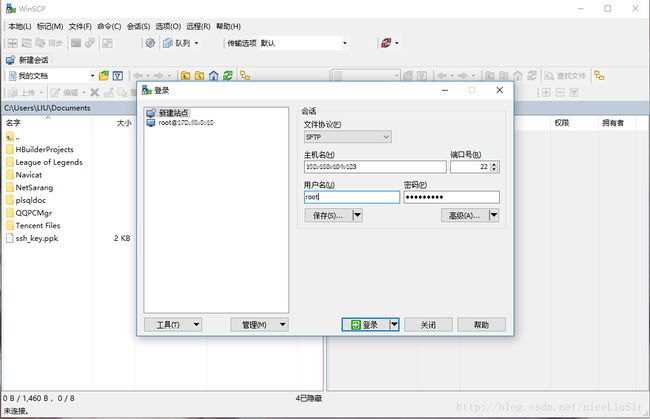
Task: Click the red new session connection icon
Action: (386, 43)
